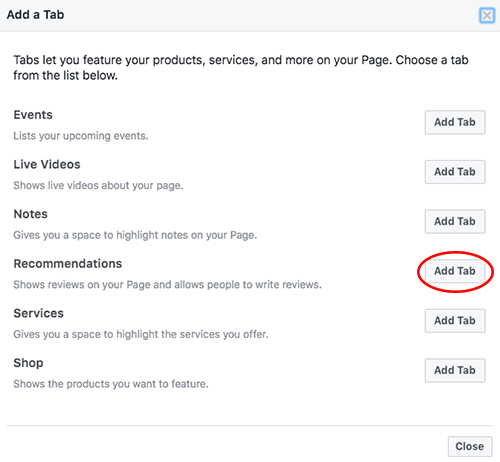This screenshot has height=462, width=500.
Task: Click the Close button at the bottom
Action: tap(470, 446)
